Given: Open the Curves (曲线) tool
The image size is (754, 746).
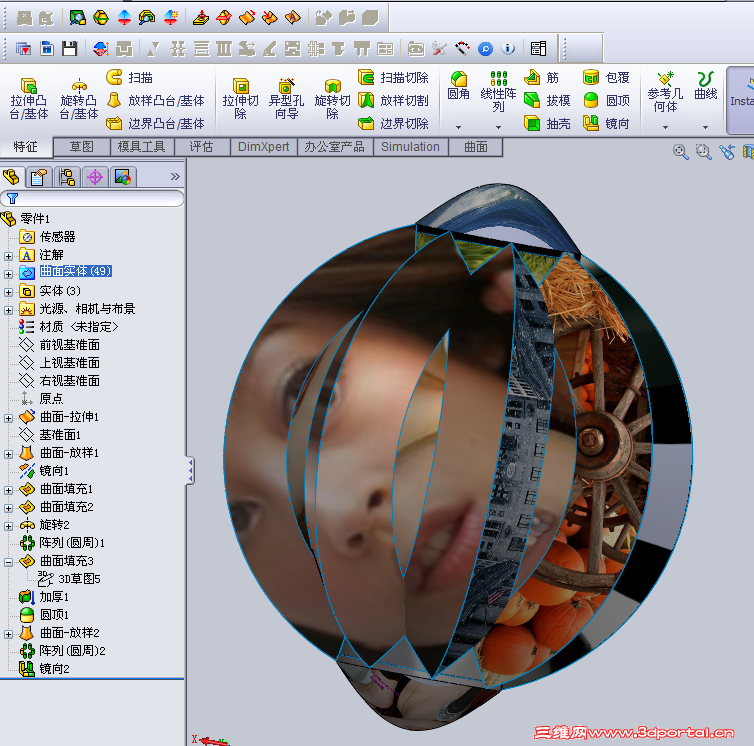Looking at the screenshot, I should coord(705,86).
